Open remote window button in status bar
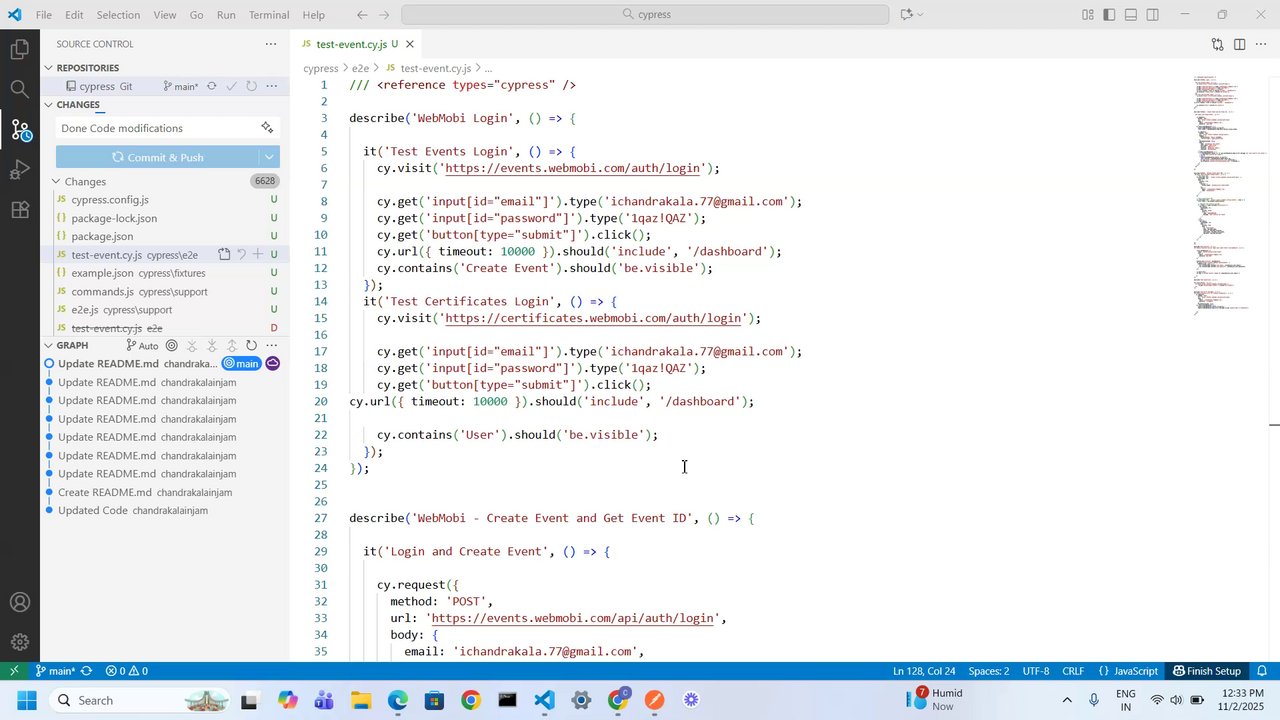This screenshot has width=1280, height=720. [x=14, y=671]
